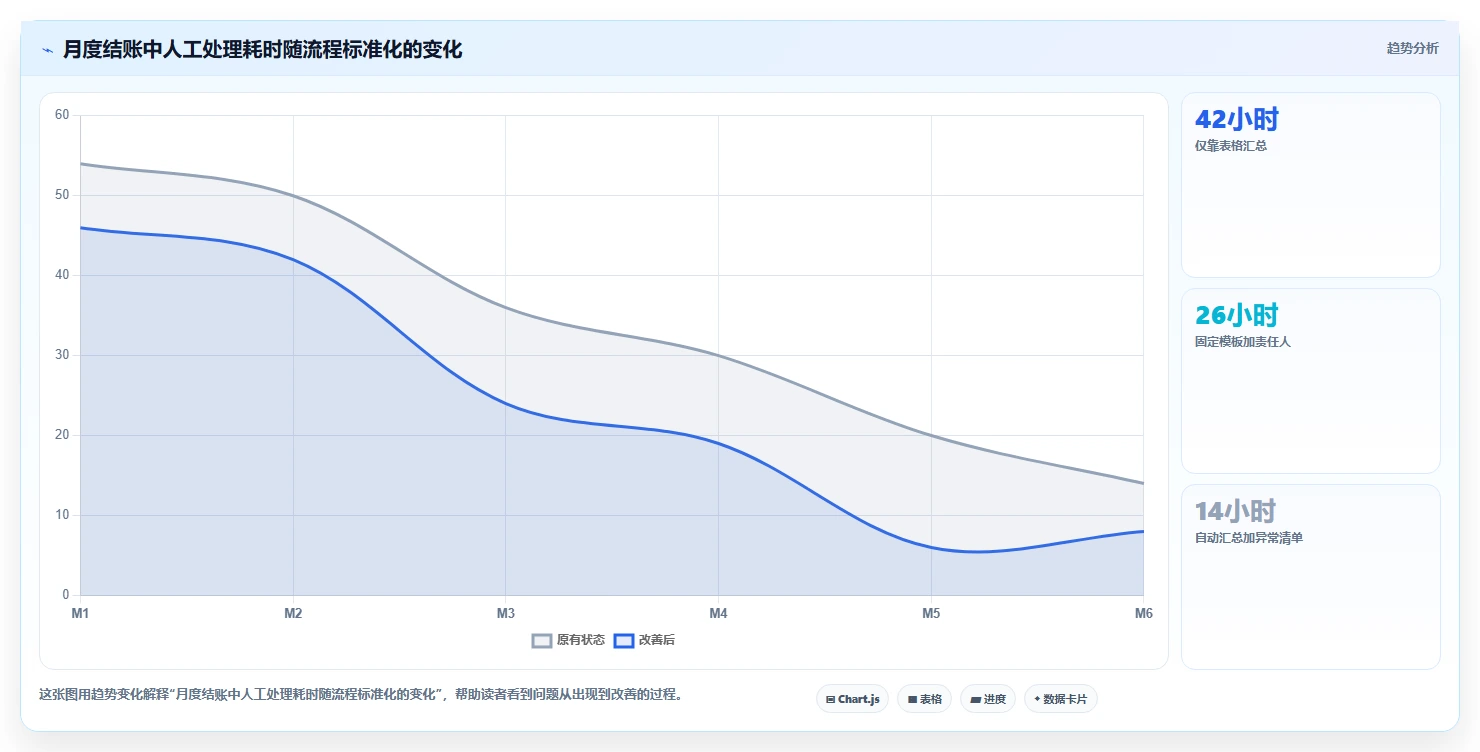1480x752 pixels.
Task: Click the 30 y-axis value
Action: 62,355
